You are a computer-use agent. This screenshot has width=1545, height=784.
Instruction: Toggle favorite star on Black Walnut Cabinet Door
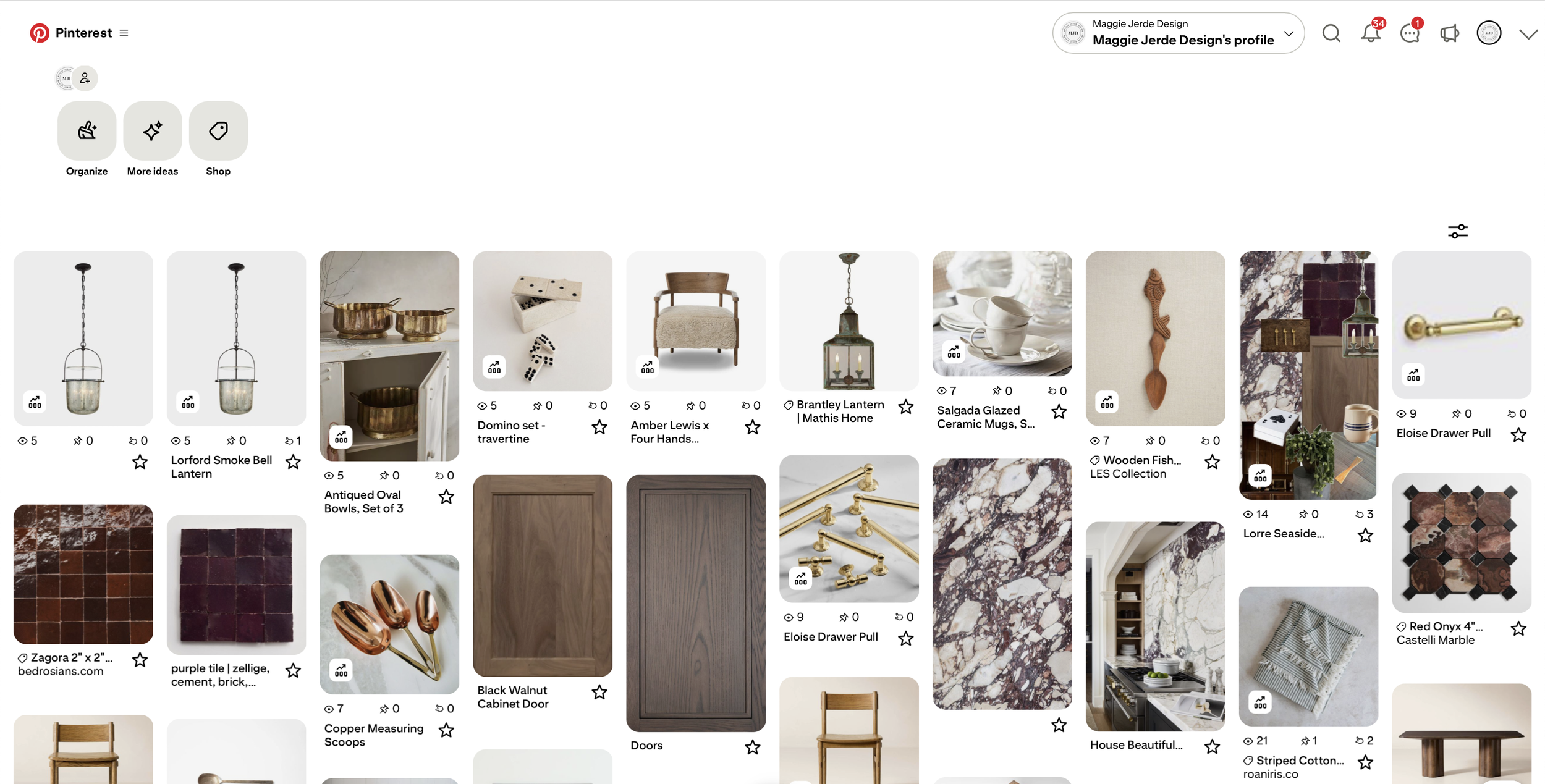[x=599, y=692]
